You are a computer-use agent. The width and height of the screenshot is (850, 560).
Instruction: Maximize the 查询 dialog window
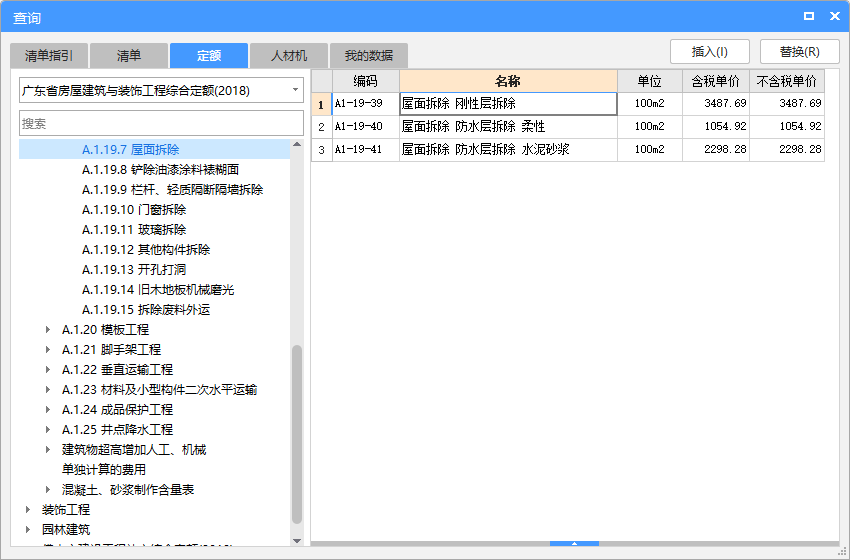tap(809, 16)
